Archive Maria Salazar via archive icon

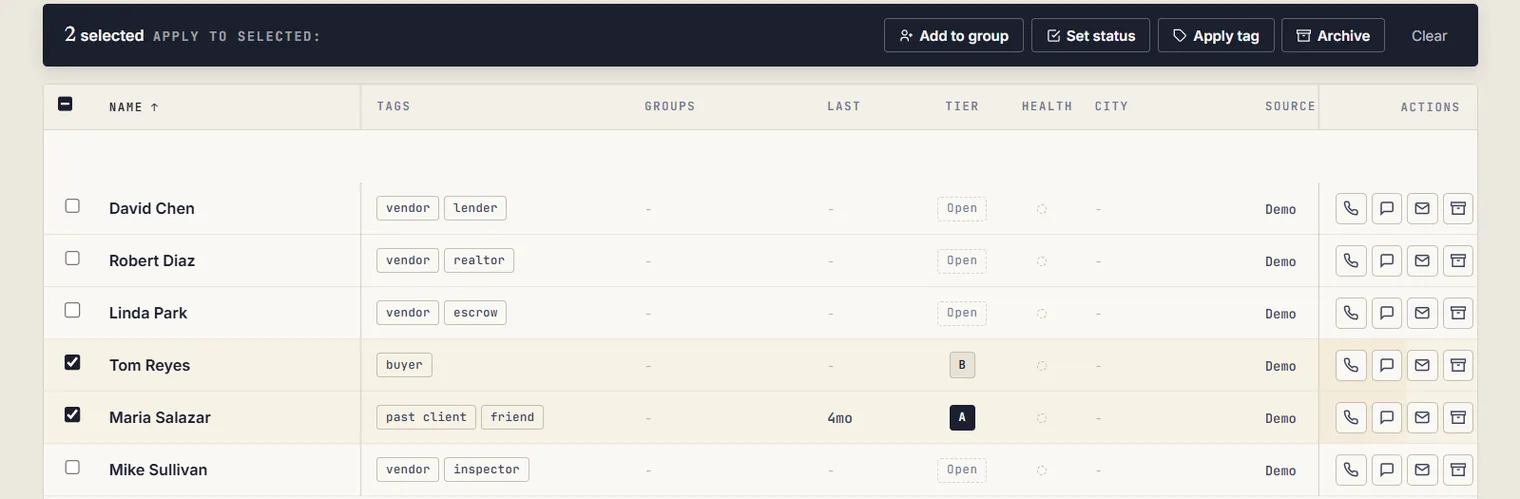point(1458,417)
